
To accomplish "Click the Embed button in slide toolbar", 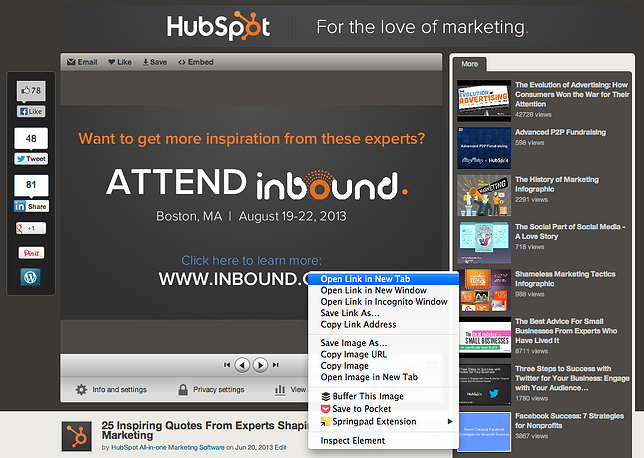I will click(x=196, y=62).
